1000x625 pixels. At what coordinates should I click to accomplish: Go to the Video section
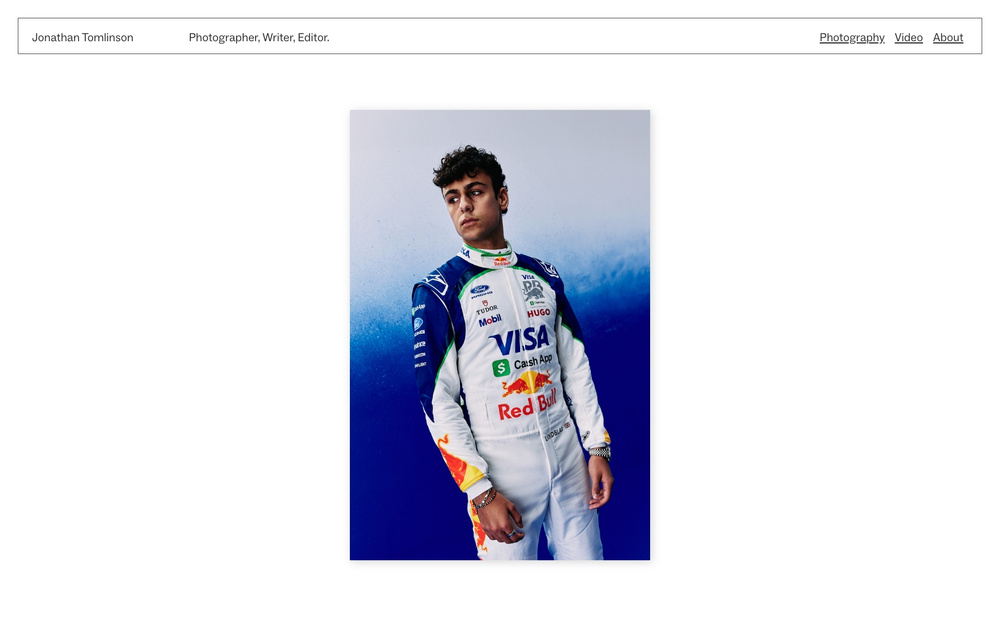pyautogui.click(x=908, y=38)
